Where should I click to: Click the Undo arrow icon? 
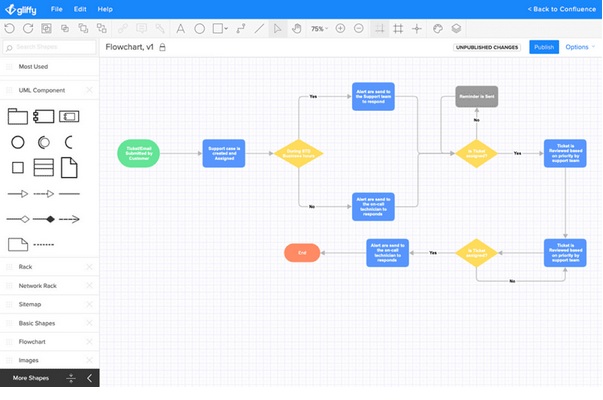click(x=10, y=28)
